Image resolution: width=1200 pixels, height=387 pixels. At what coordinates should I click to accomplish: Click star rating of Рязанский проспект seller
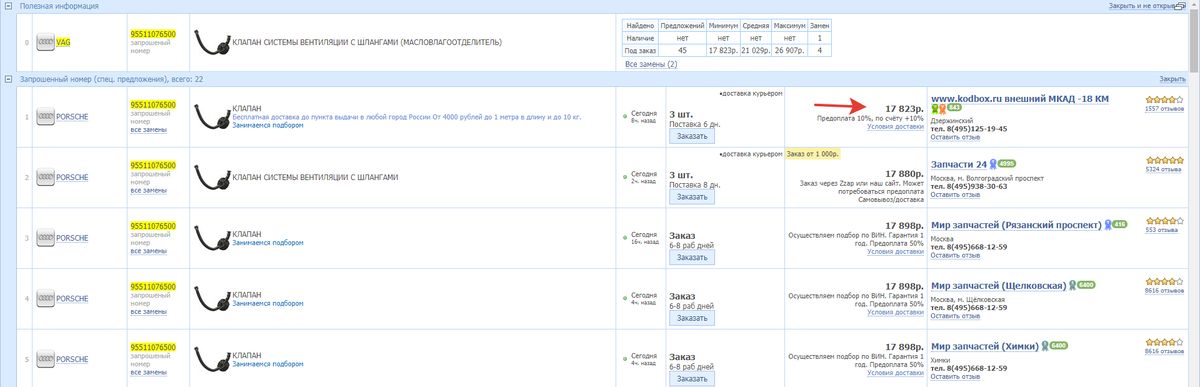pos(1164,220)
